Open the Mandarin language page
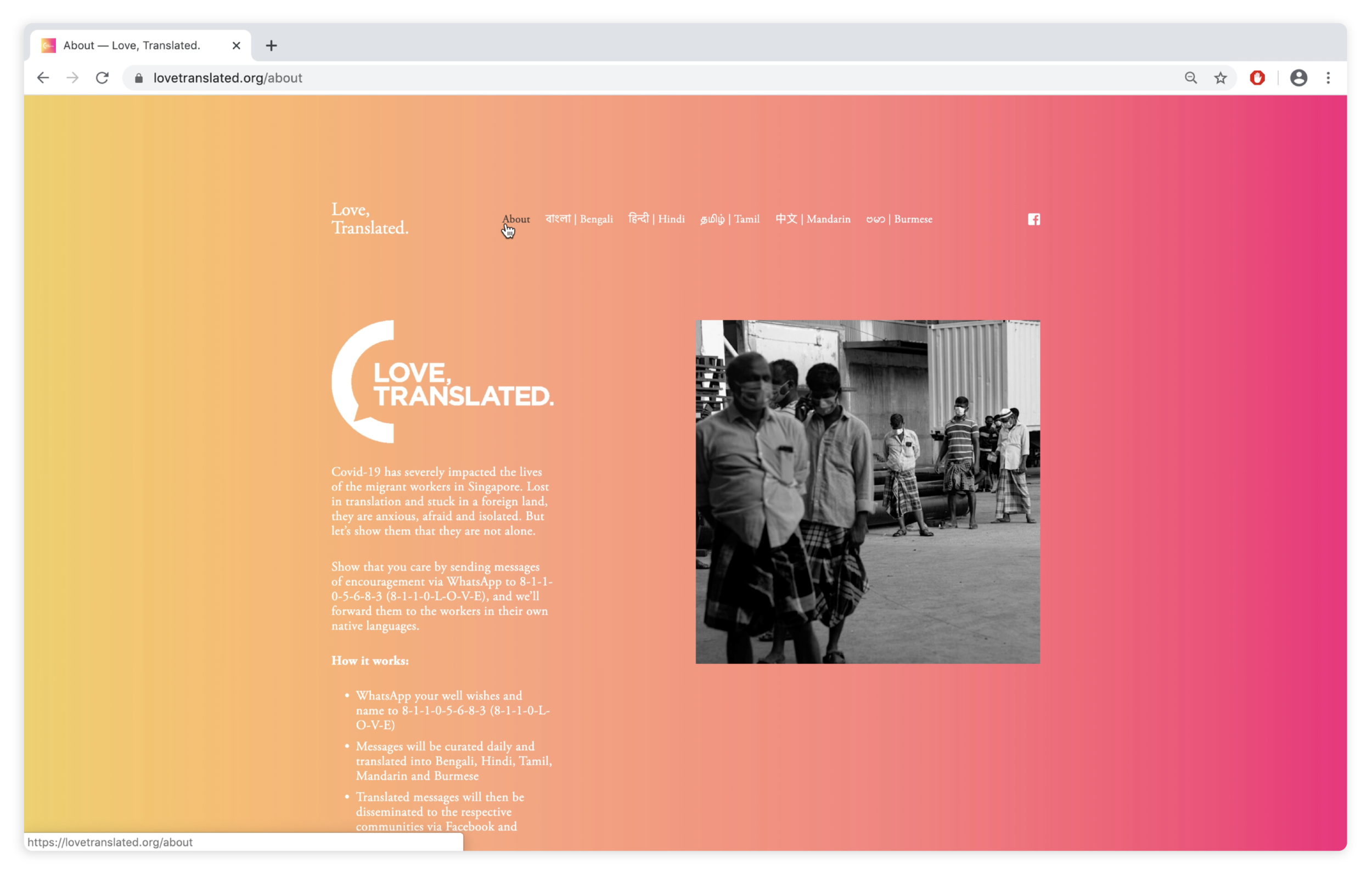Image resolution: width=1372 pixels, height=874 pixels. point(812,220)
